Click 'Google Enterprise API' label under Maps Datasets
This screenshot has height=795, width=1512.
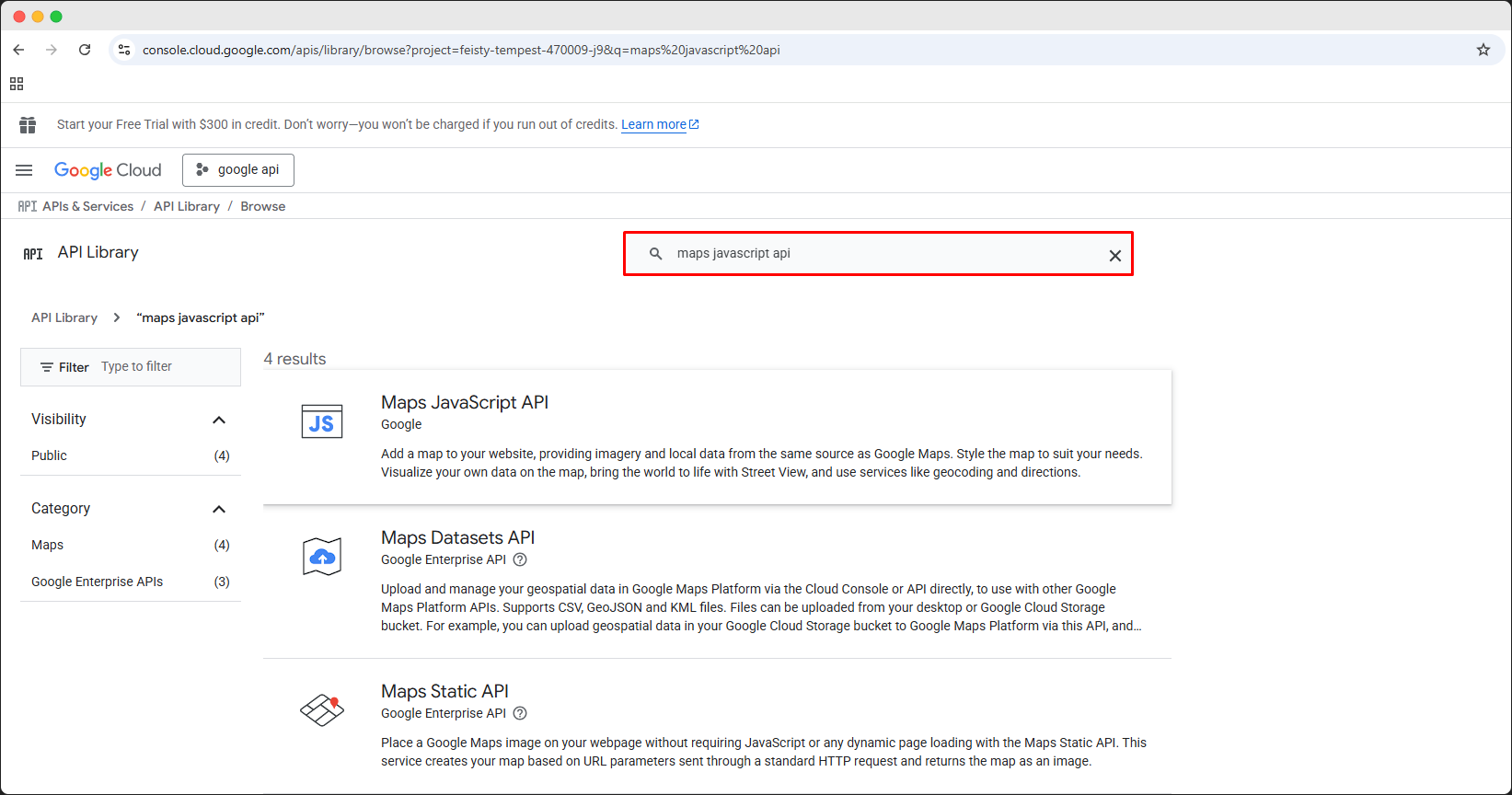tap(444, 559)
